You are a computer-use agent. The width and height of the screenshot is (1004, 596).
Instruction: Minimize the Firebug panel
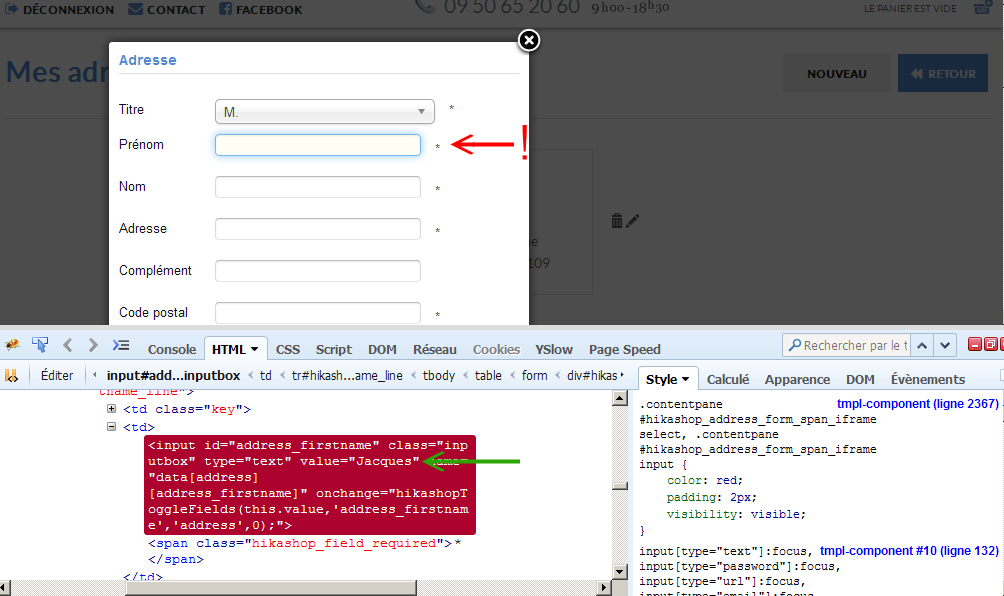(975, 344)
